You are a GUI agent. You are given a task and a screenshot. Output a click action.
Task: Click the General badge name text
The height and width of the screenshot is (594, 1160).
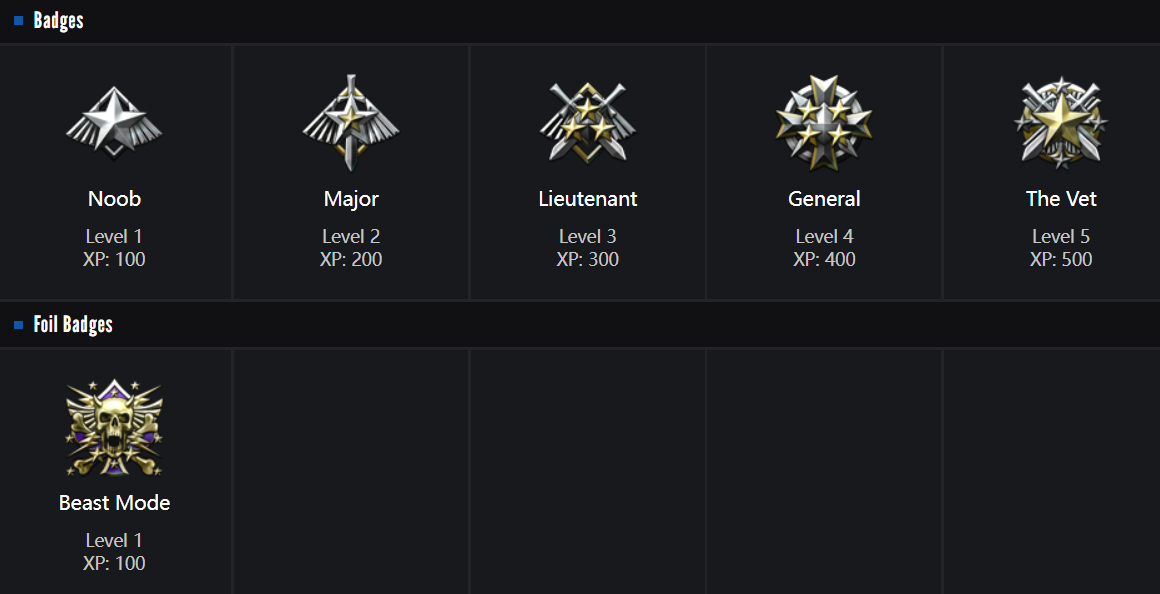[824, 199]
